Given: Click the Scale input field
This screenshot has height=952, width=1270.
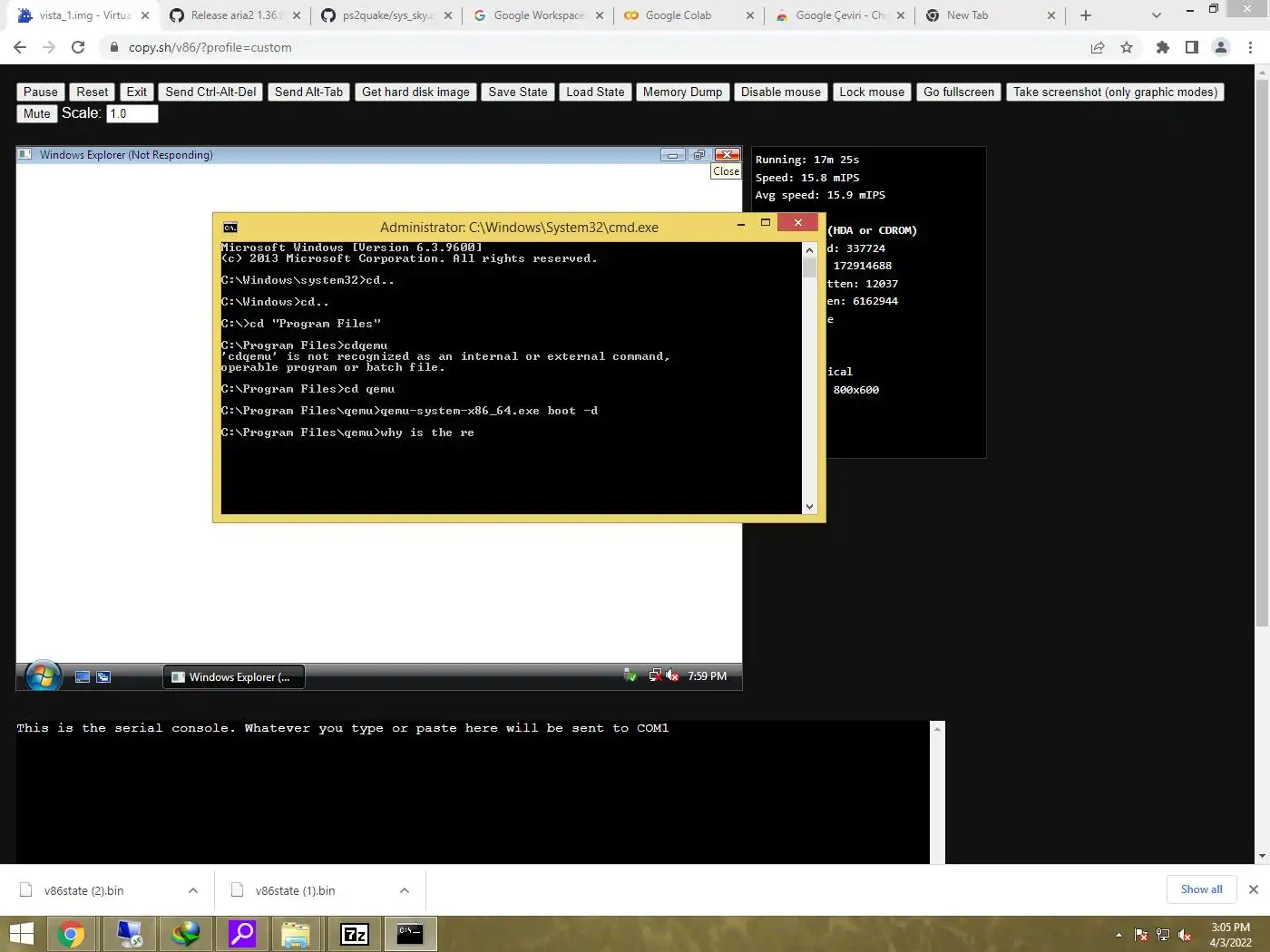Looking at the screenshot, I should 132,113.
